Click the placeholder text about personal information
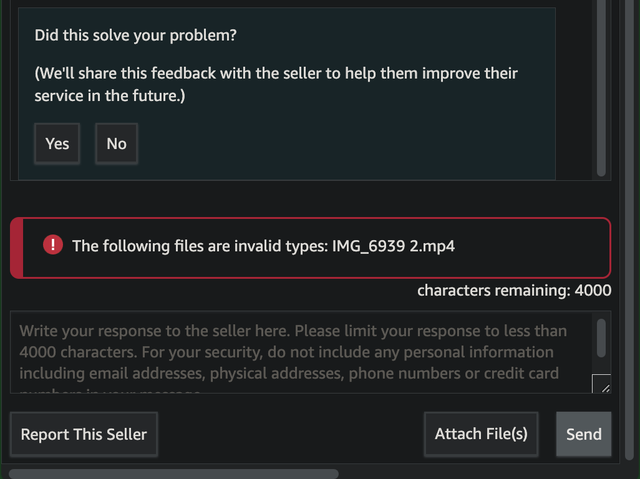 pos(286,352)
